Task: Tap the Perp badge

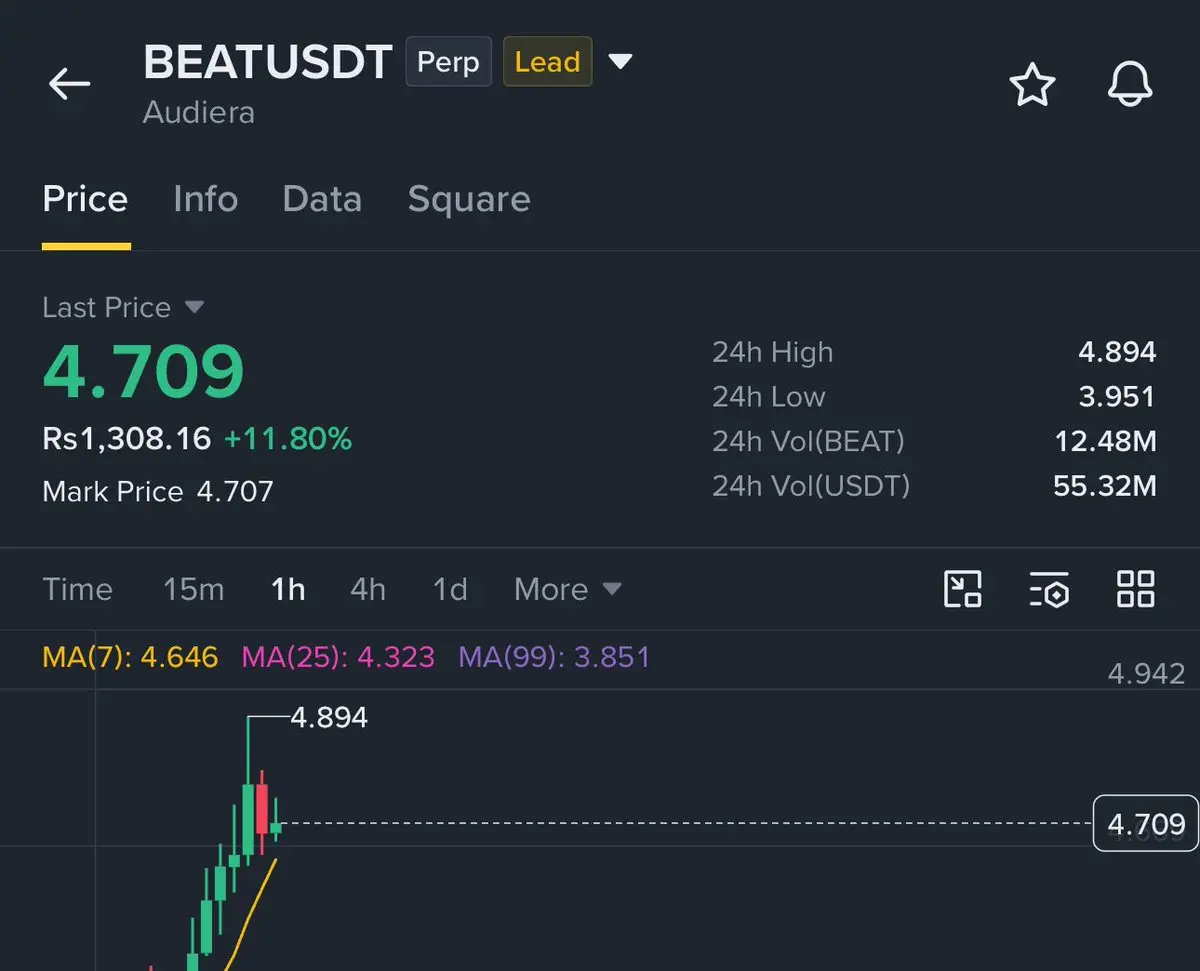Action: click(448, 62)
